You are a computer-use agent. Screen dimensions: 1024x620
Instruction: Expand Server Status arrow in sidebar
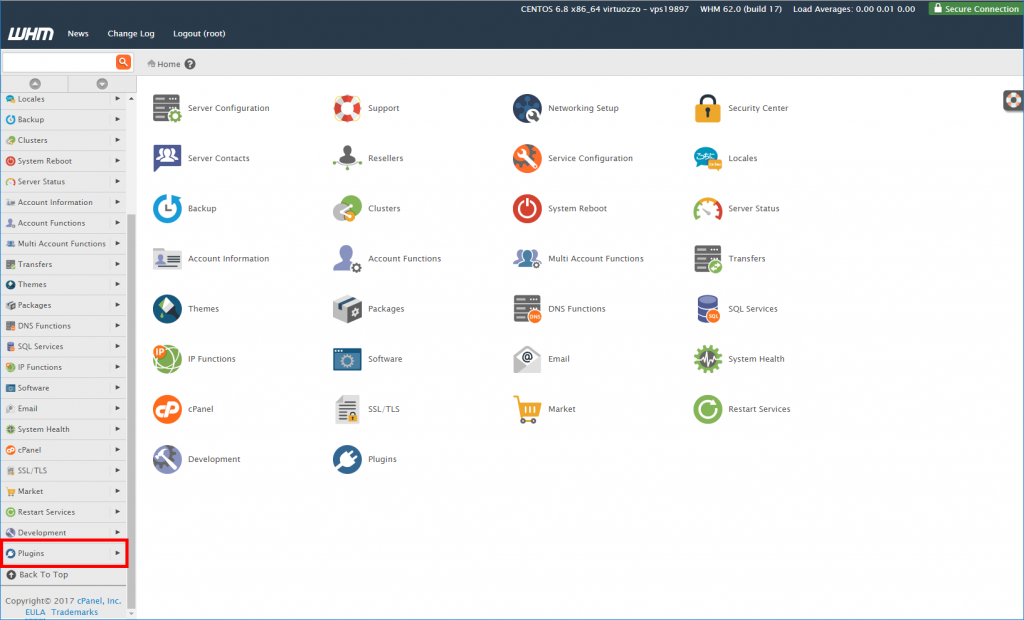pos(118,182)
